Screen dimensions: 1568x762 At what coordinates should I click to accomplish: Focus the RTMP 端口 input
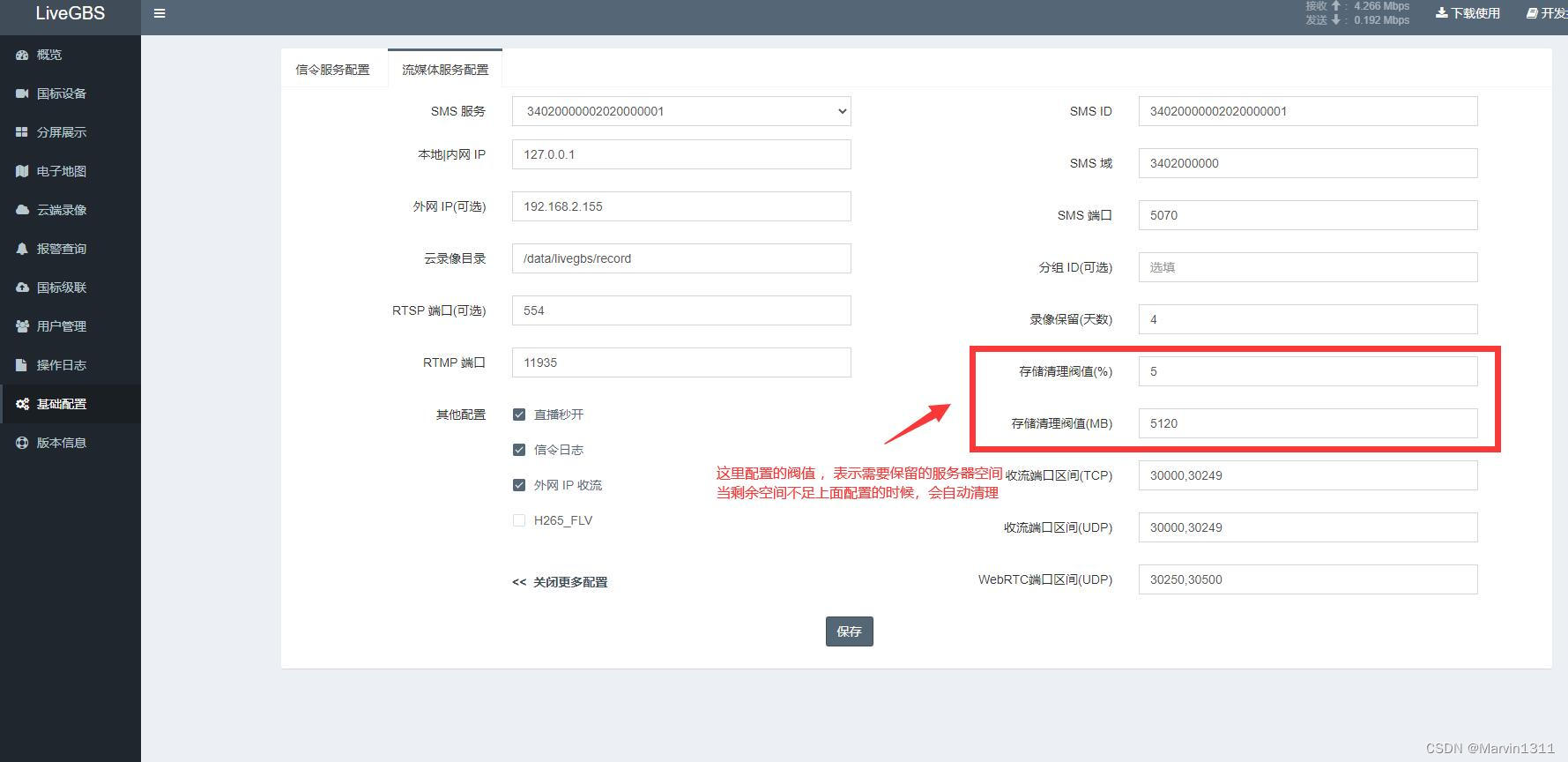681,362
